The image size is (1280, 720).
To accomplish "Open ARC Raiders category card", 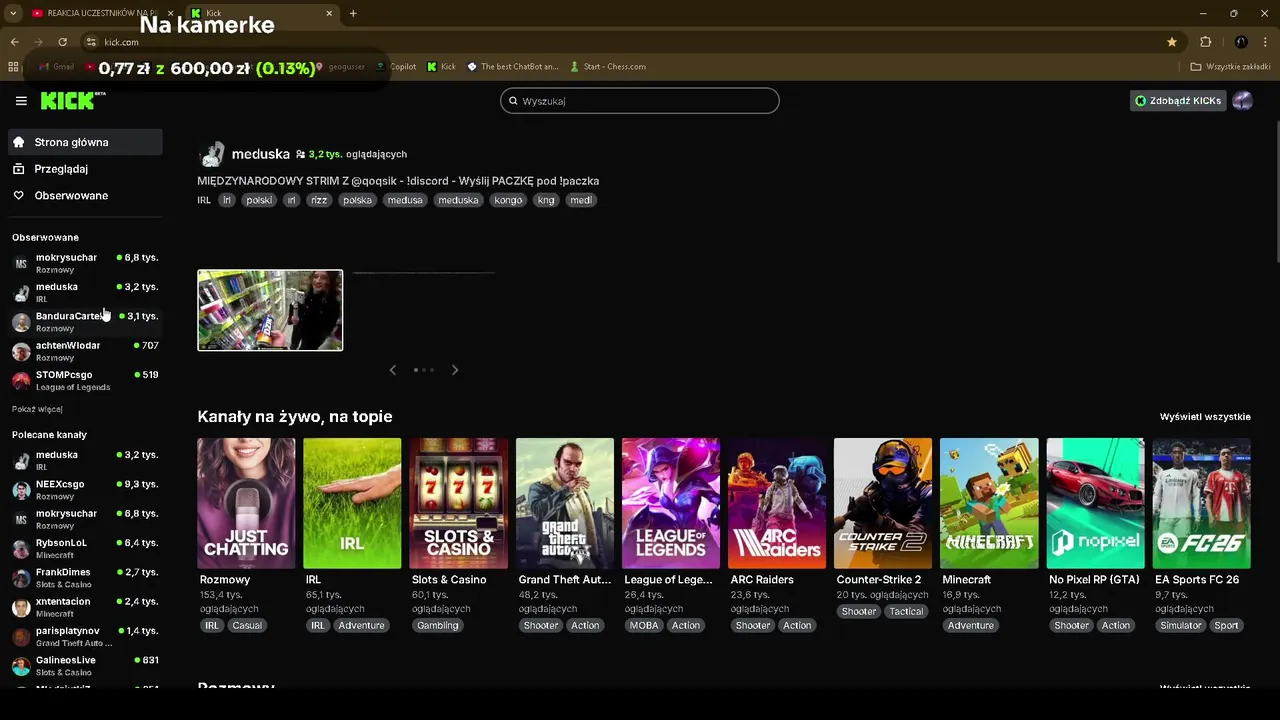I will 777,503.
